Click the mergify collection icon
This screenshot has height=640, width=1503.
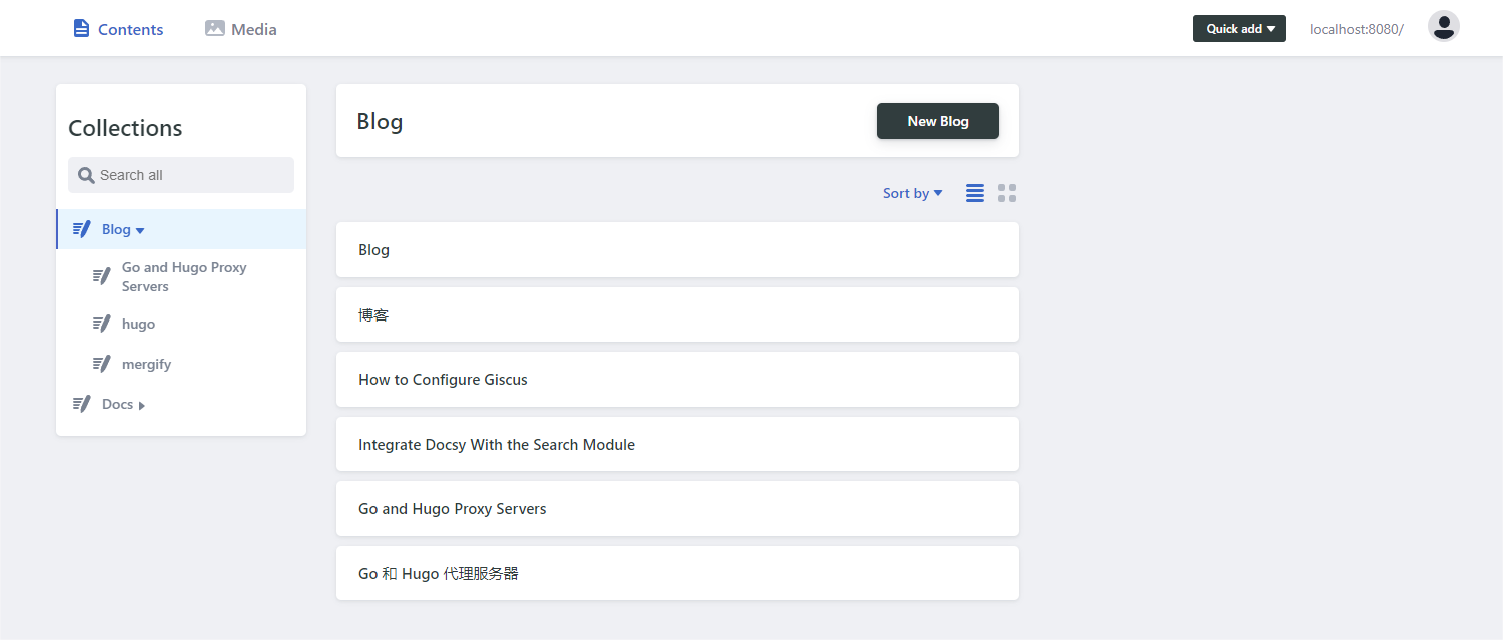[101, 364]
